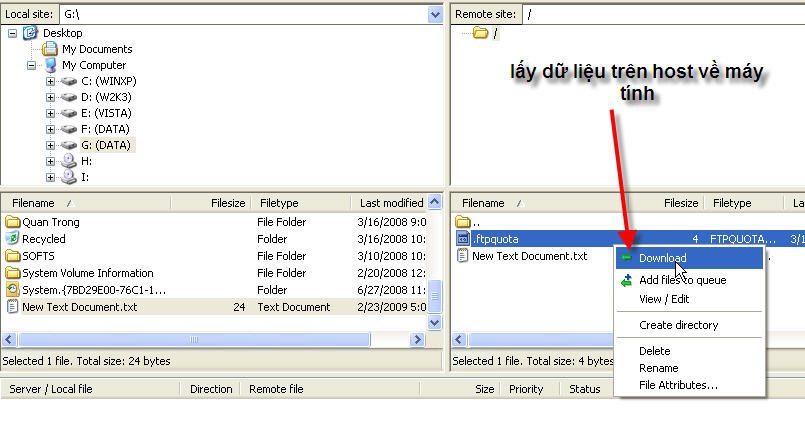
Task: Sort local files by Last modified
Action: click(389, 203)
